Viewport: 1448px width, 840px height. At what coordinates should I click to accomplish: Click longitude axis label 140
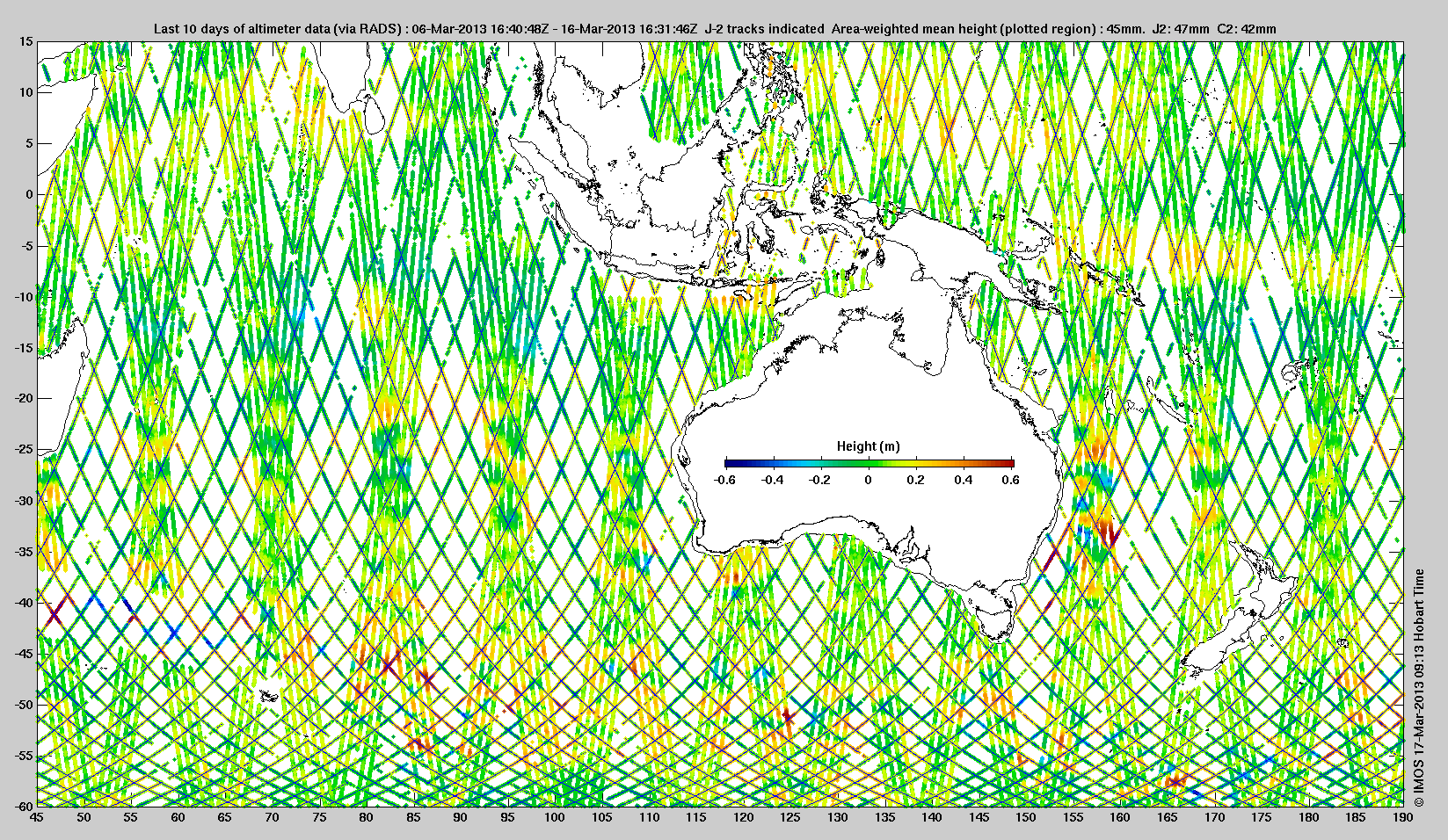[x=932, y=818]
